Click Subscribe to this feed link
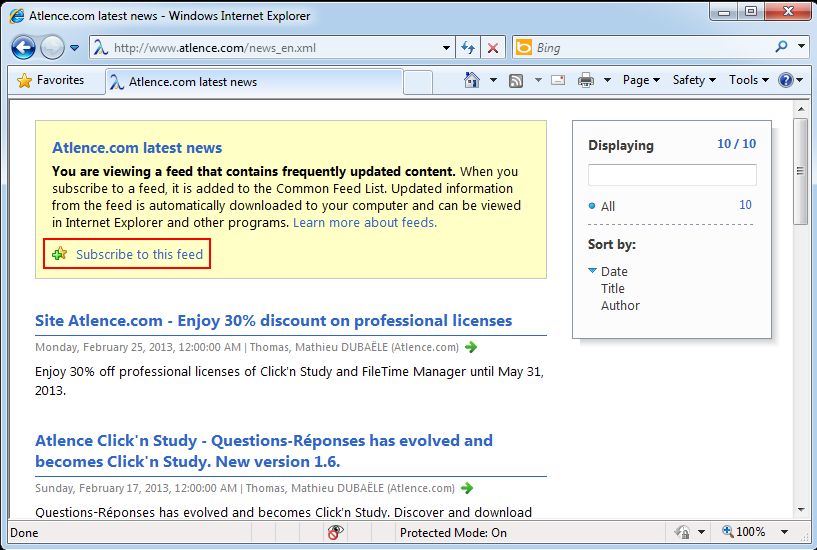This screenshot has width=817, height=550. (140, 254)
